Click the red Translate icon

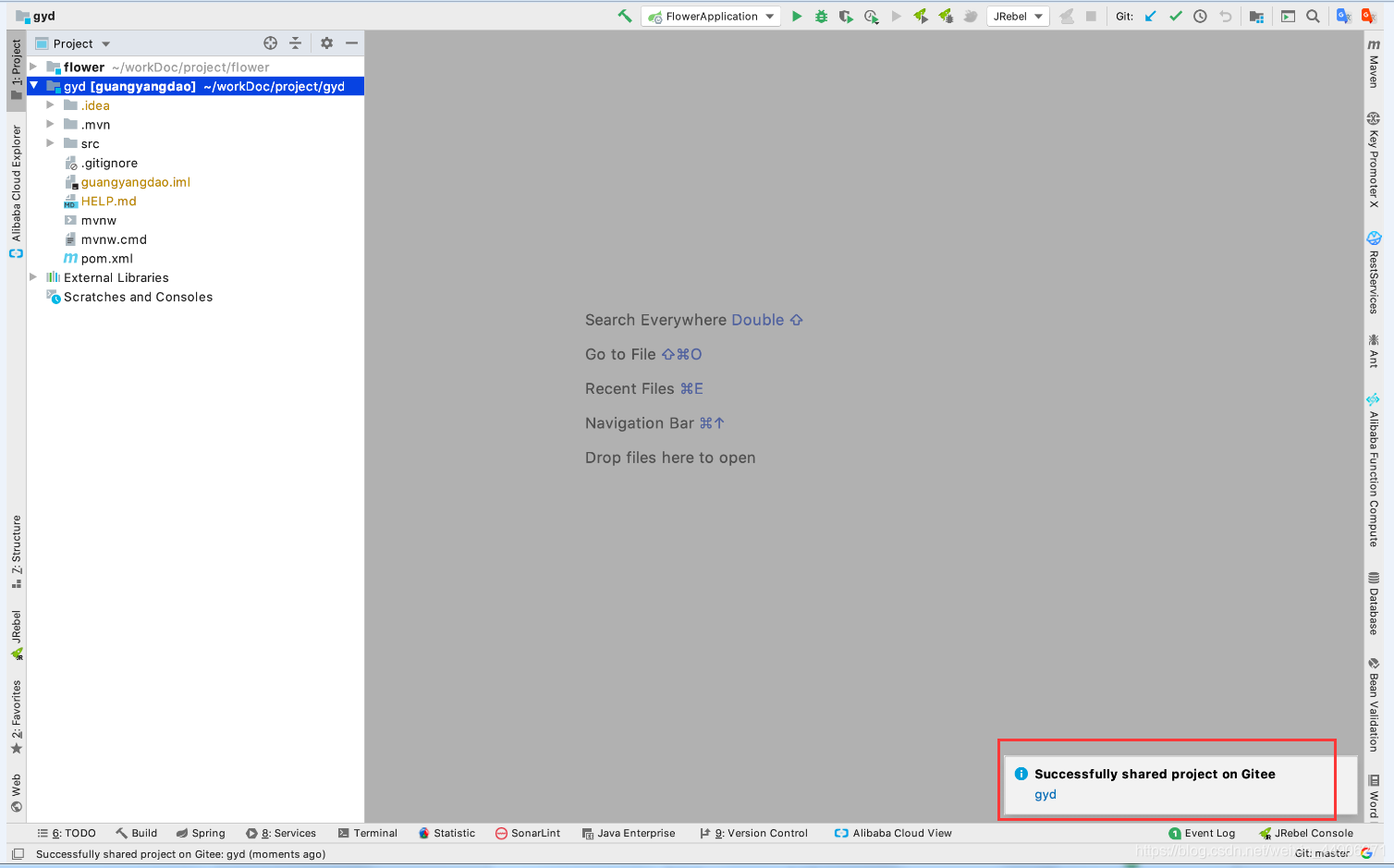[x=1368, y=16]
